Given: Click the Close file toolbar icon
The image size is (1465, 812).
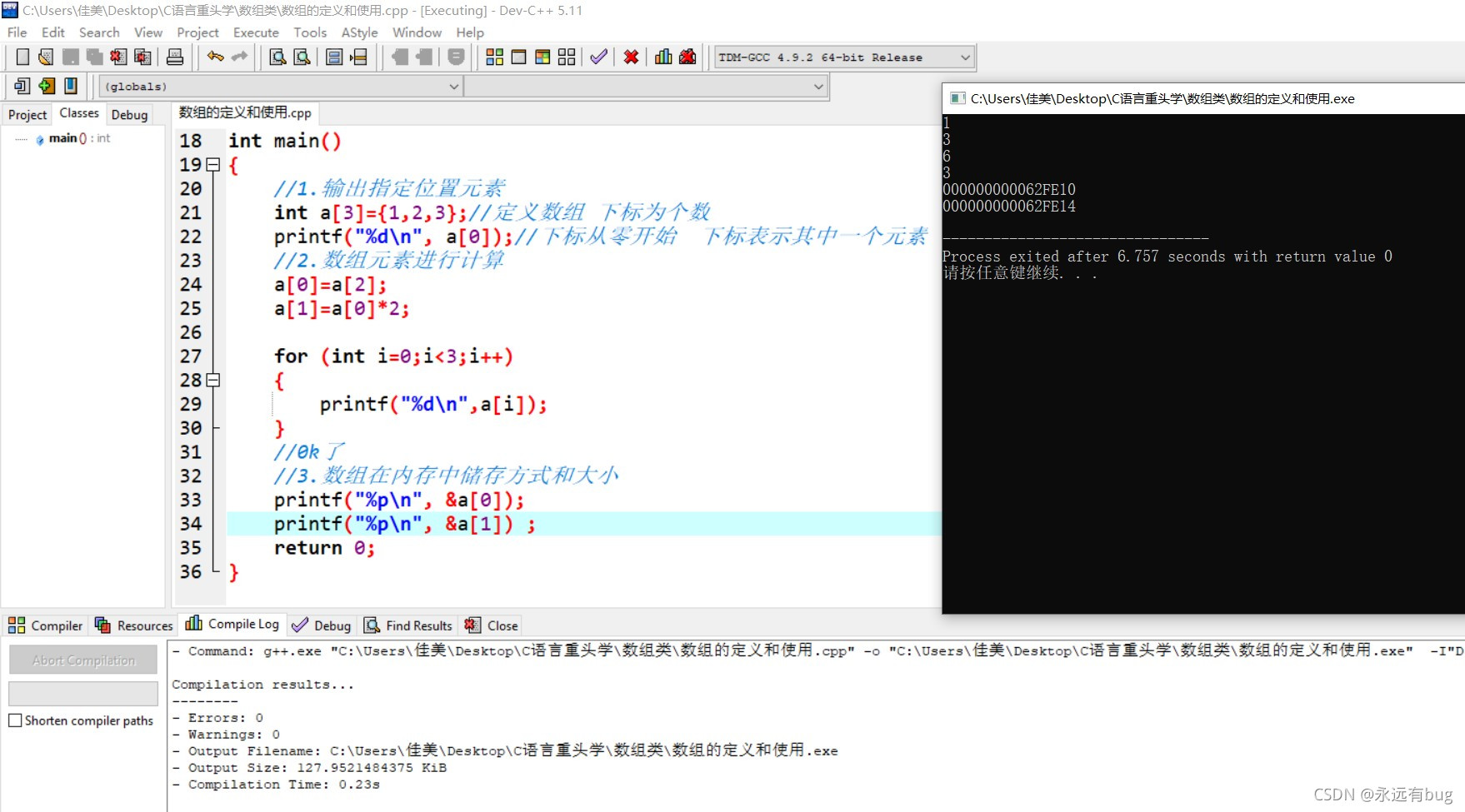Looking at the screenshot, I should 118,57.
